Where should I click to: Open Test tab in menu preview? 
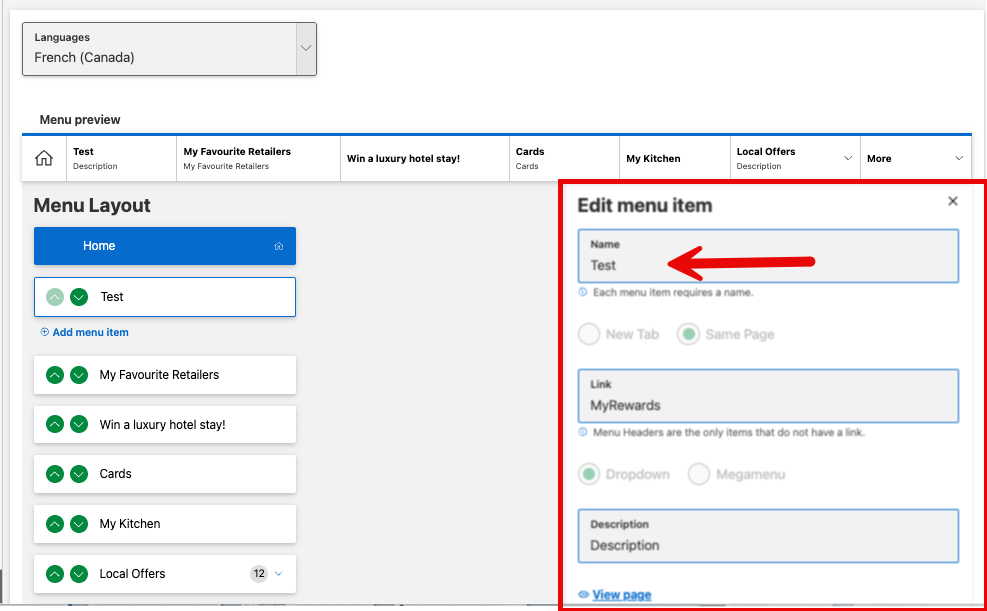point(121,159)
